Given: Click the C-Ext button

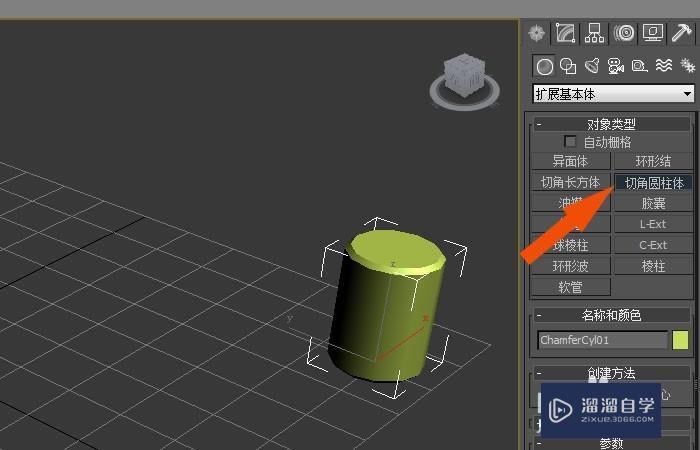Looking at the screenshot, I should point(653,245).
